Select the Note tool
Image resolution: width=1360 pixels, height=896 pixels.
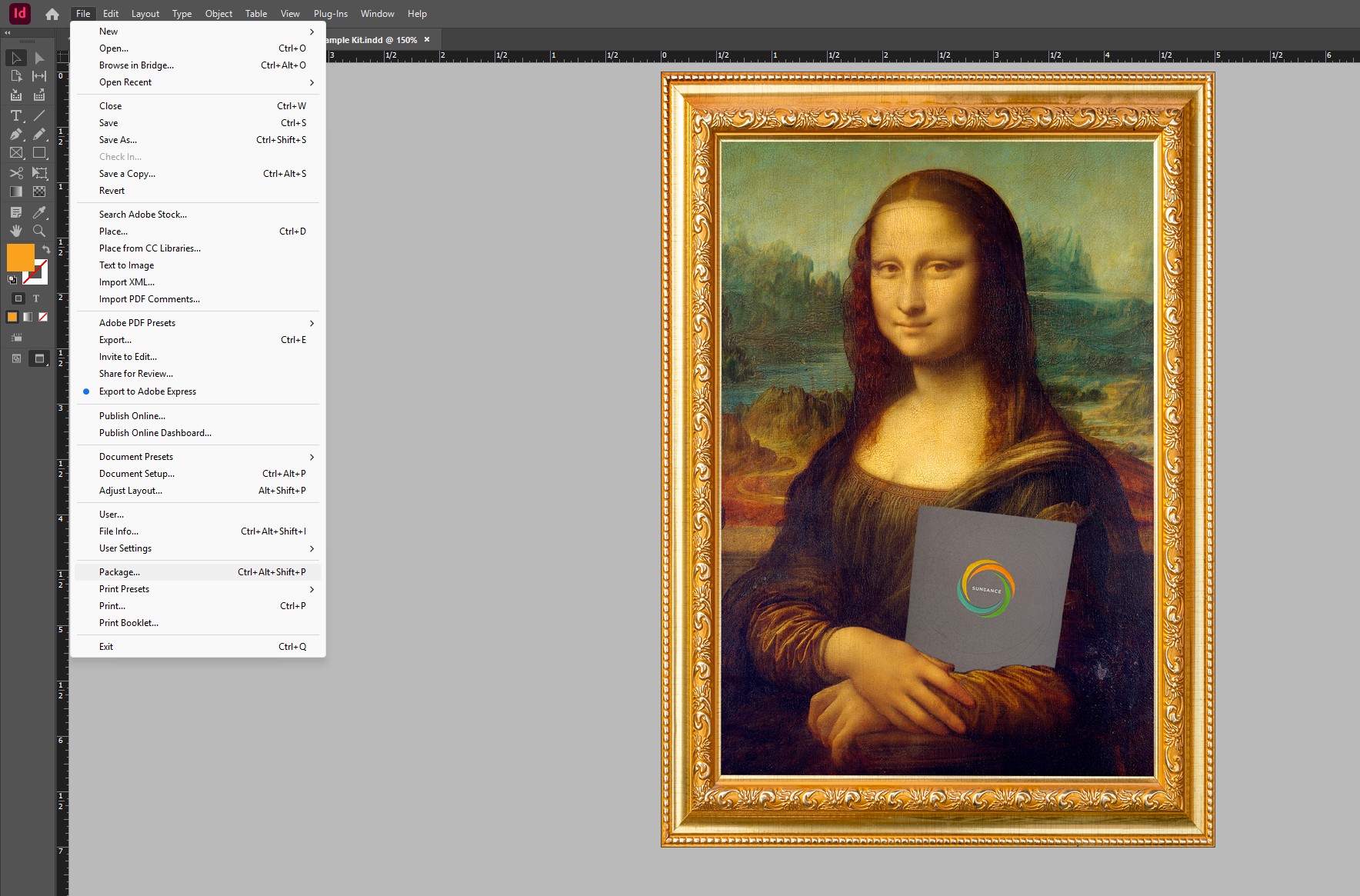point(16,212)
